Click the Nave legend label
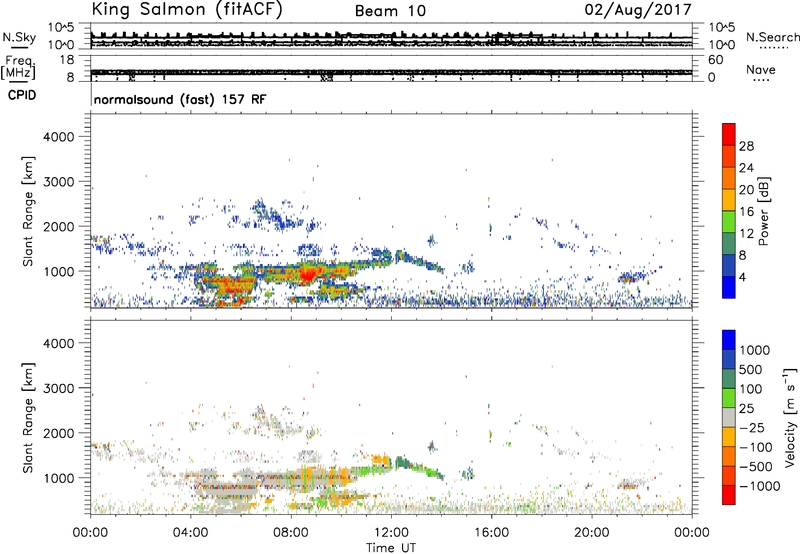The width and height of the screenshot is (800, 554). (761, 69)
